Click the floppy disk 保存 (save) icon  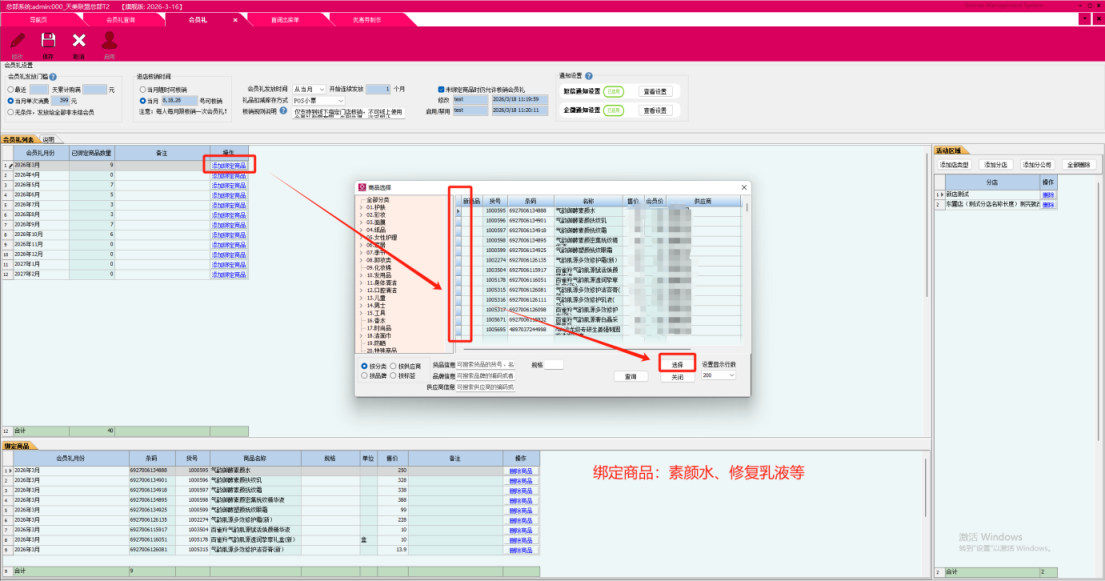click(48, 41)
